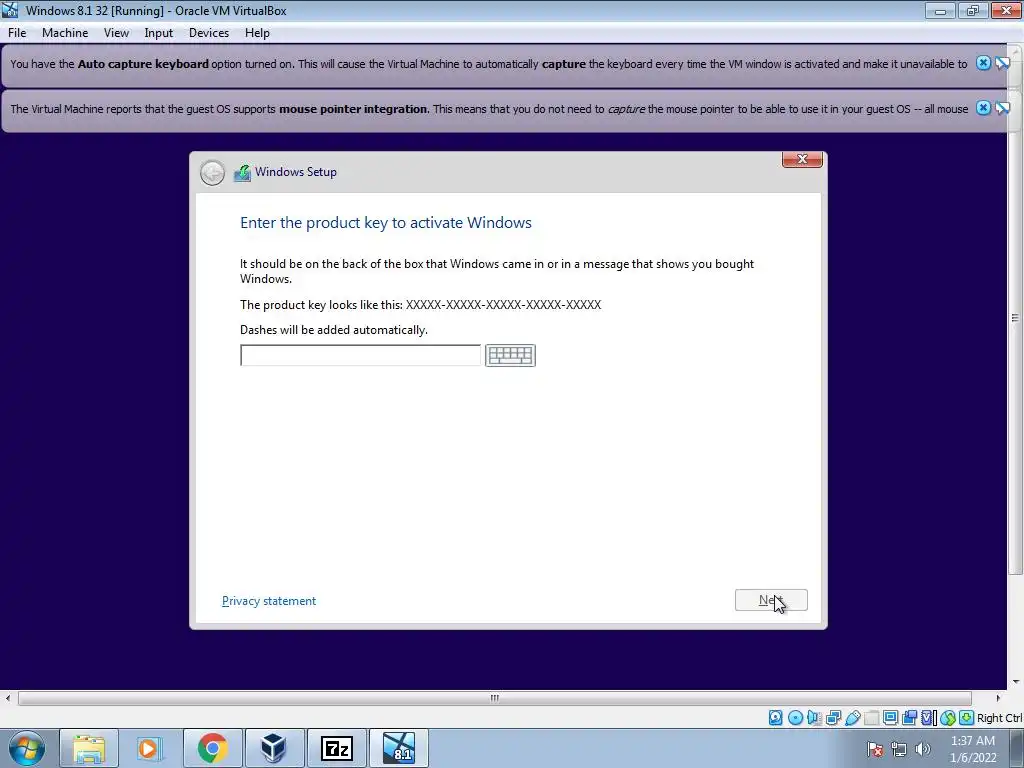
Task: Click the 'Enter the product key to activate Windows' heading
Action: tap(386, 223)
